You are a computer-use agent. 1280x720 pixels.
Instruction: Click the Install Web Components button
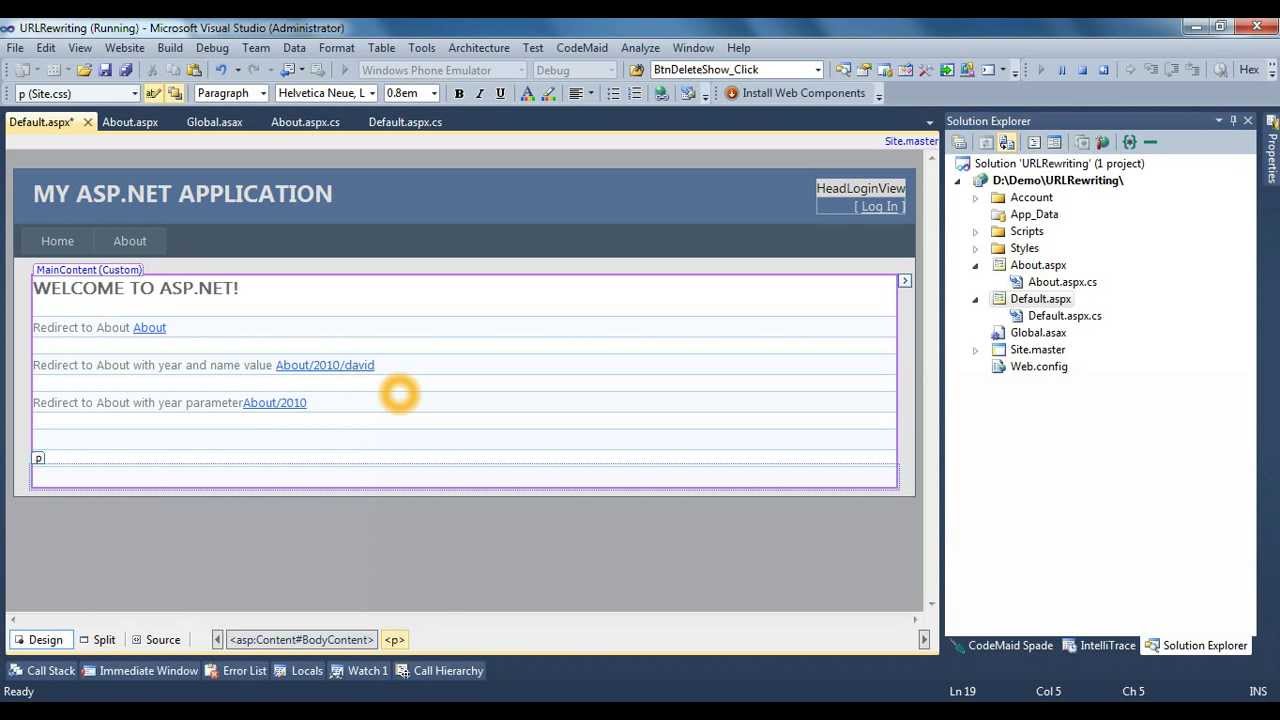click(795, 93)
